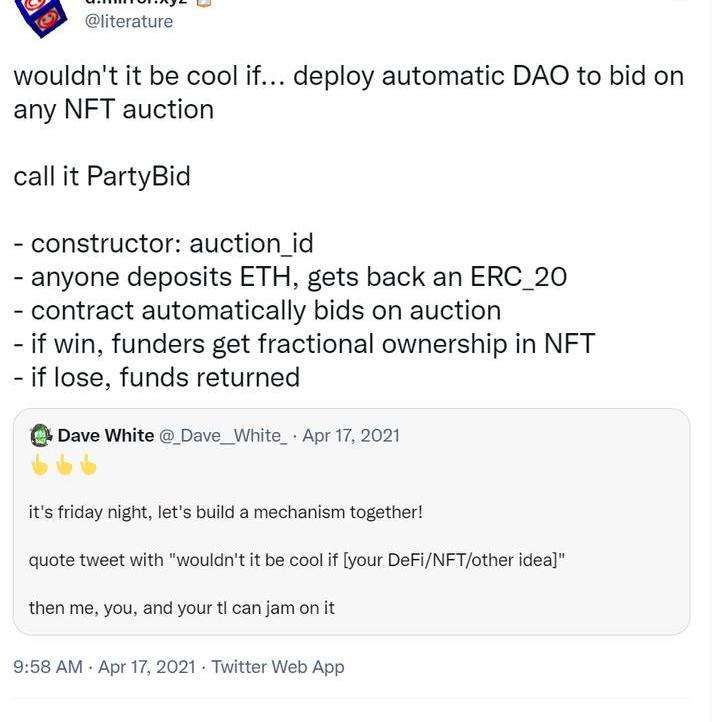Open Dave White's small profile avatar

pos(41,435)
